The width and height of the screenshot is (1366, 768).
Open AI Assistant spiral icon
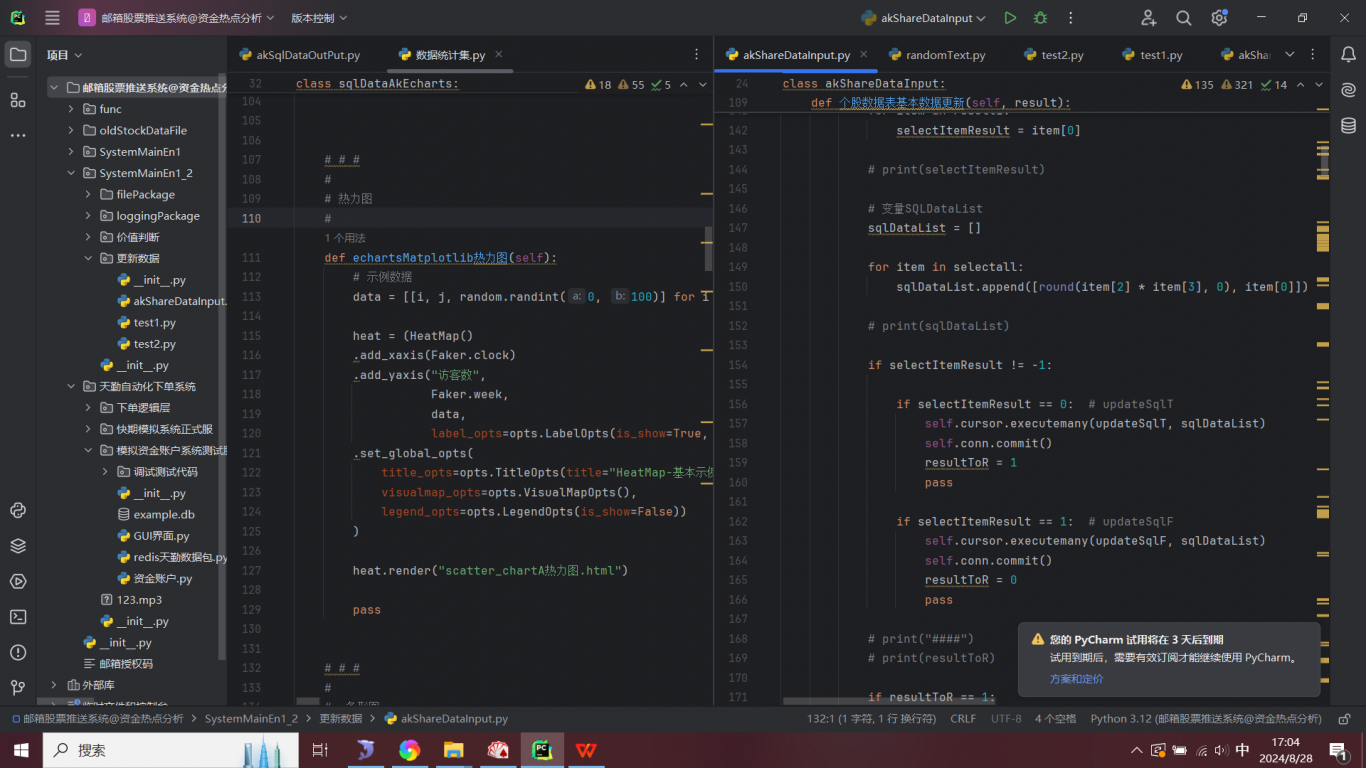click(x=1348, y=90)
